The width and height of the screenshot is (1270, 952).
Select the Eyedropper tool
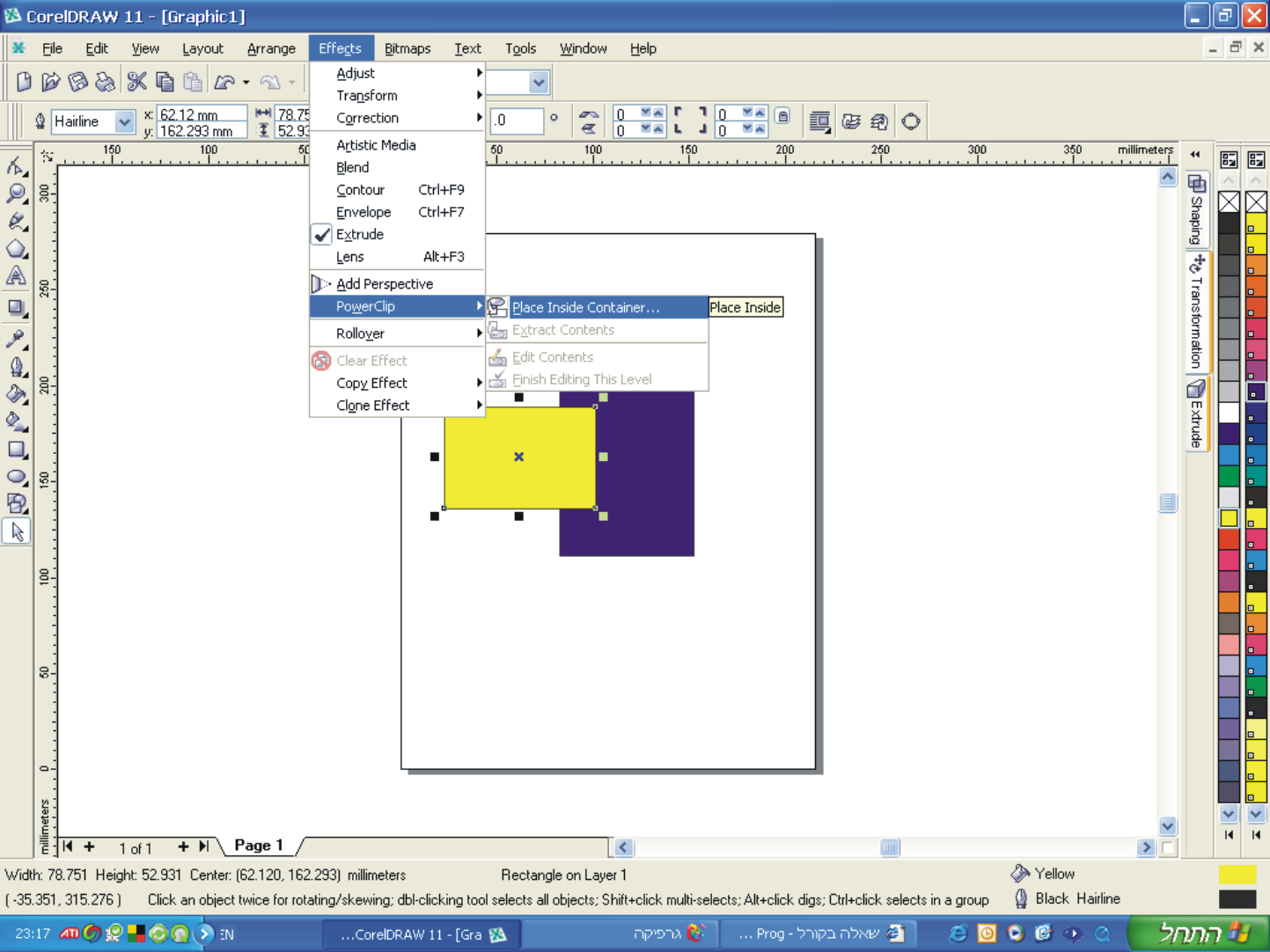point(16,338)
